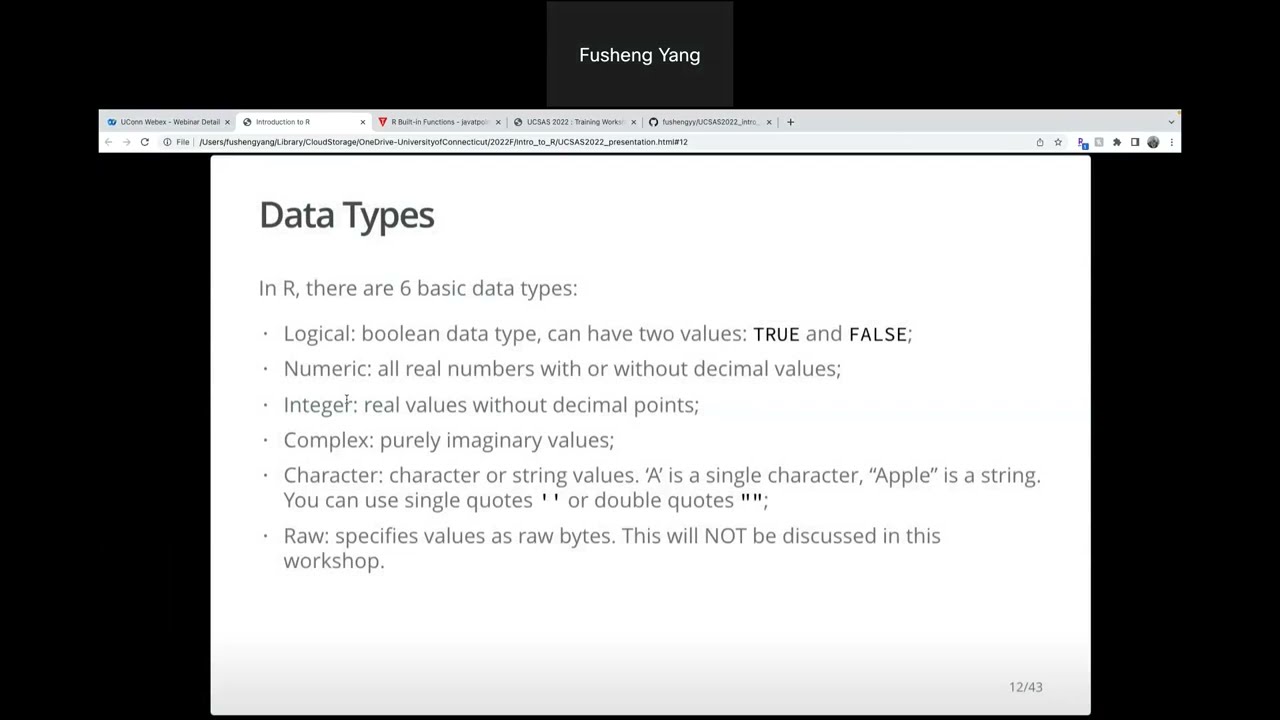Switch to fushengyy GitHub tab

point(704,122)
